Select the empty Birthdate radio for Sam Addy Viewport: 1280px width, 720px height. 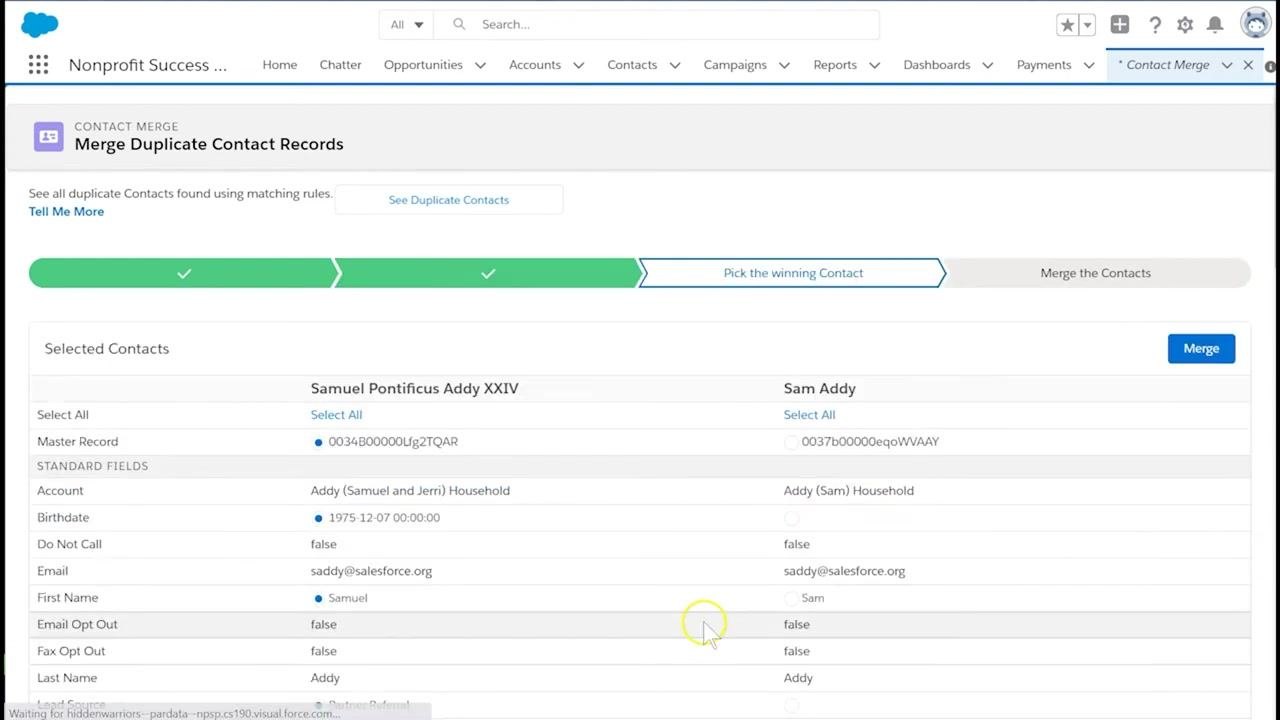791,518
